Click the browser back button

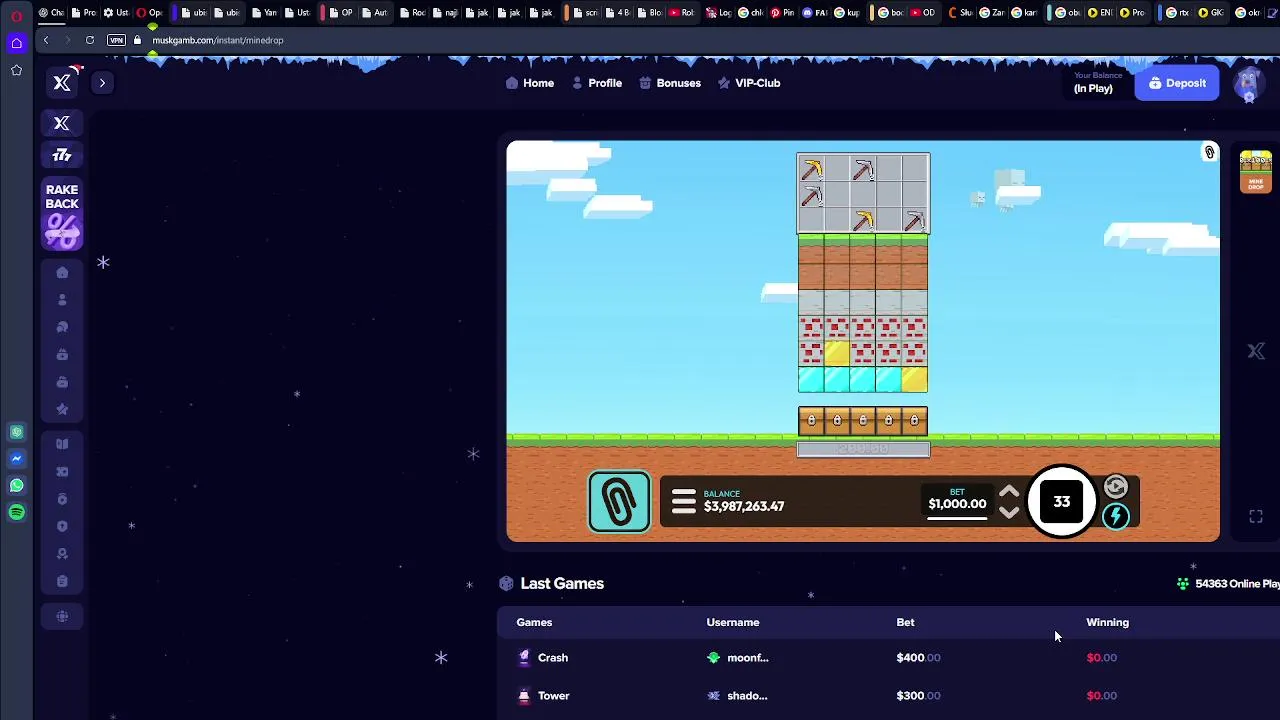pos(45,40)
